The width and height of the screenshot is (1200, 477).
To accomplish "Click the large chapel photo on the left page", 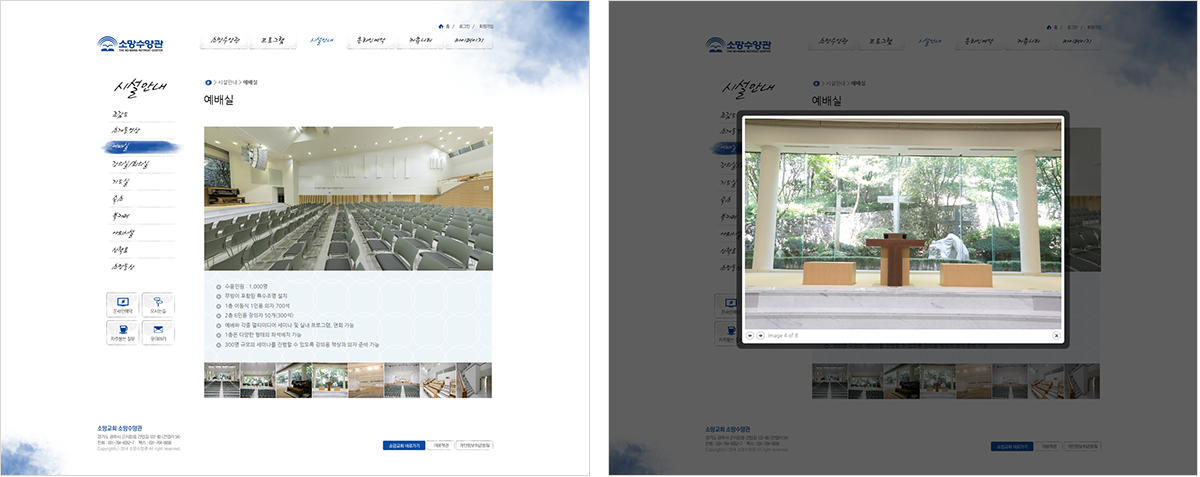I will point(348,198).
